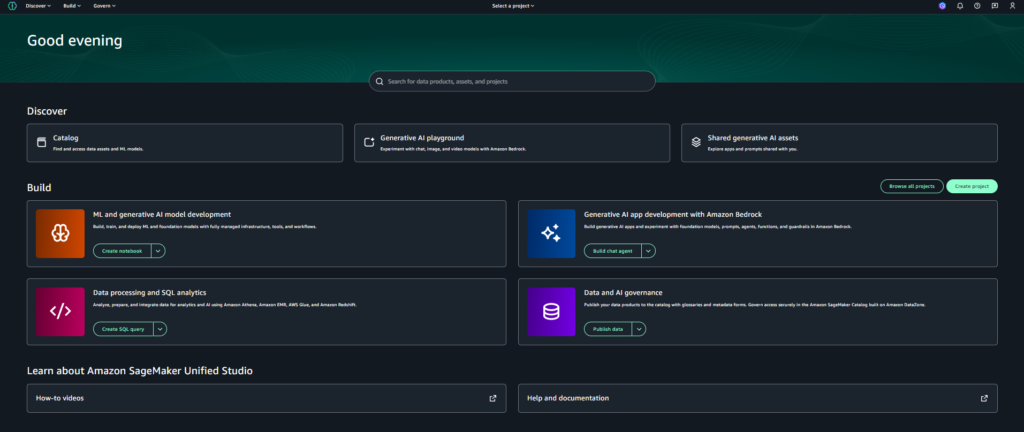Image resolution: width=1024 pixels, height=432 pixels.
Task: Open the Help and documentation link
Action: (x=758, y=398)
